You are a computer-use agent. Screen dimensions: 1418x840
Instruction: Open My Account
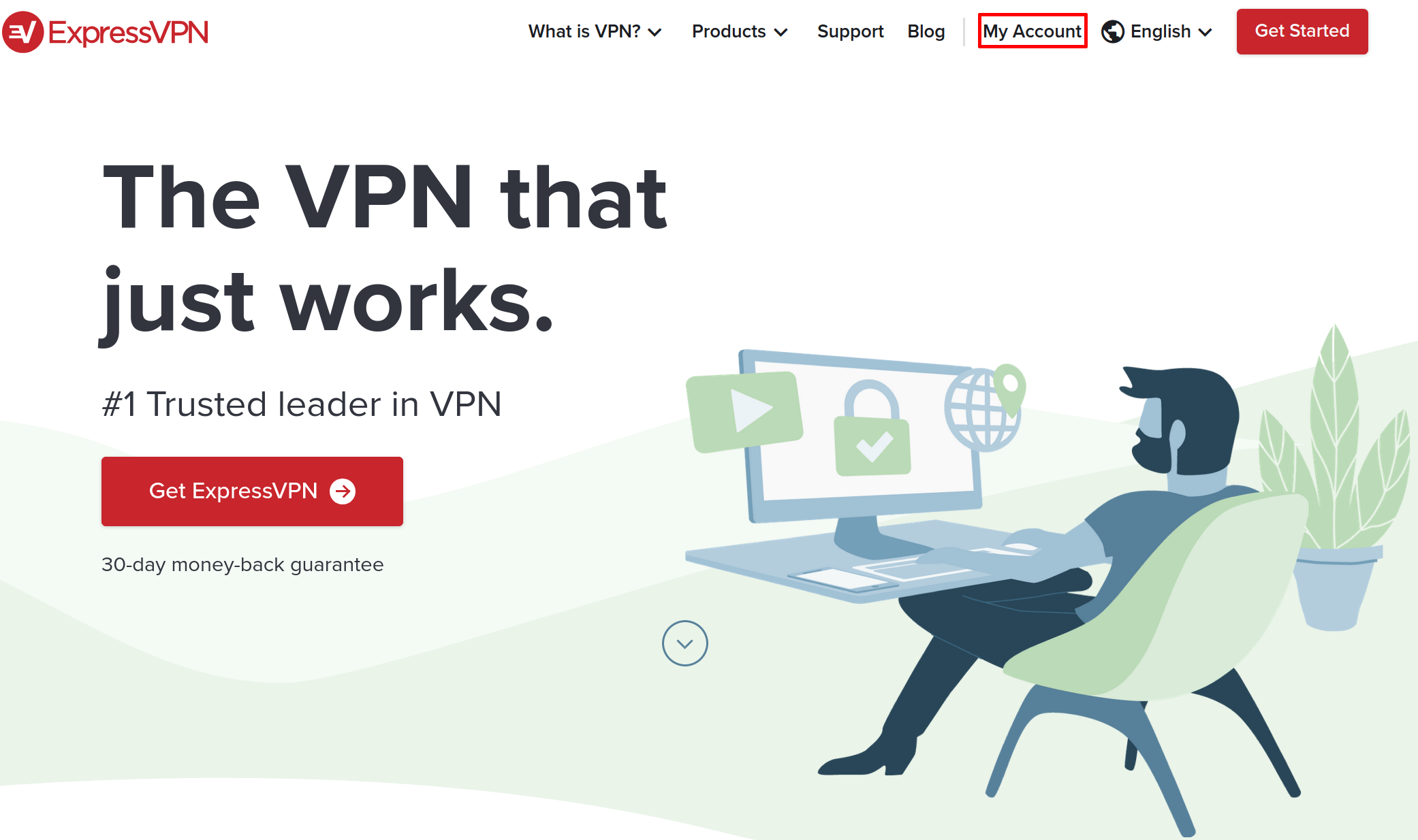pyautogui.click(x=1032, y=31)
